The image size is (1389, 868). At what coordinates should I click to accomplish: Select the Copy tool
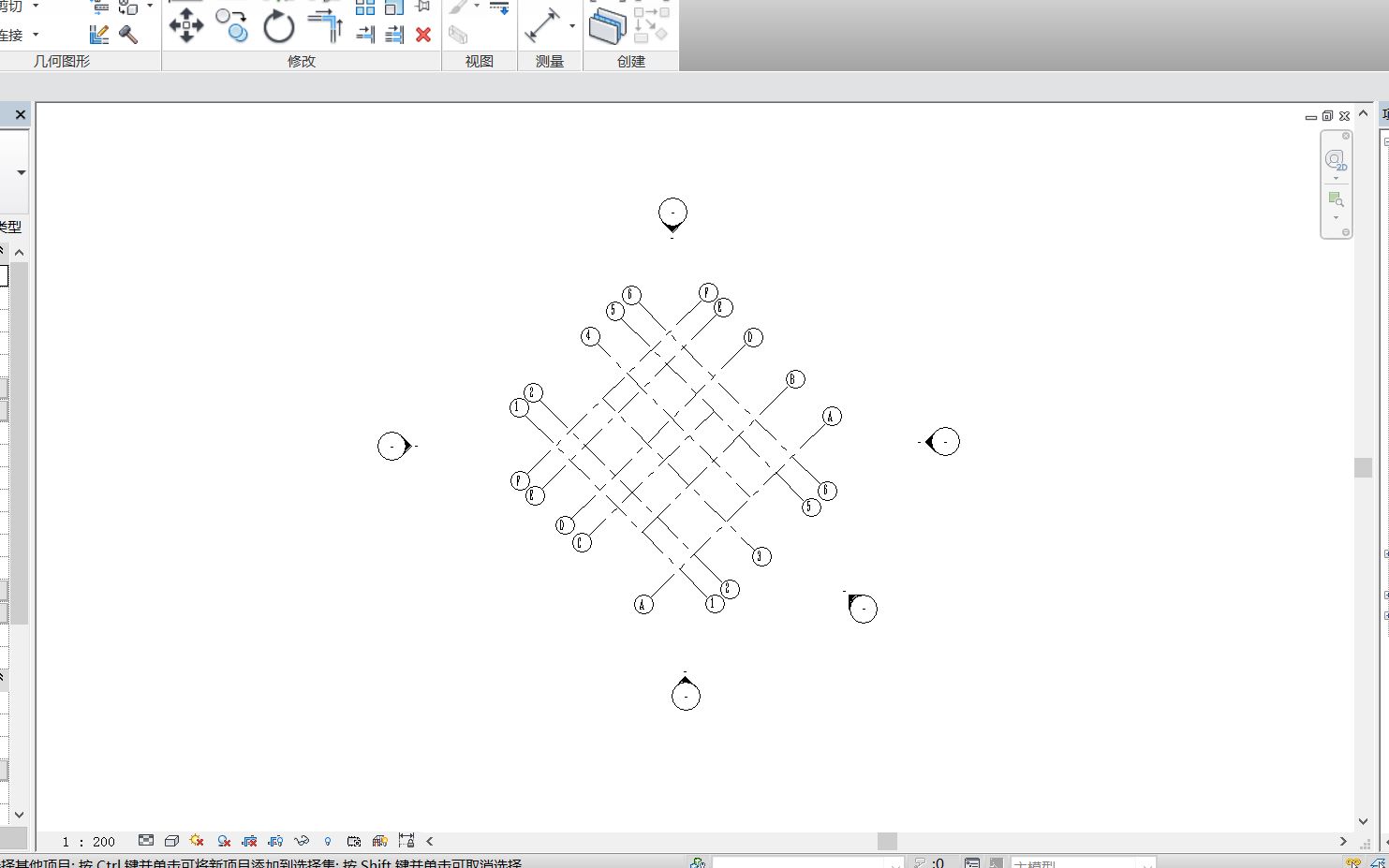[231, 25]
